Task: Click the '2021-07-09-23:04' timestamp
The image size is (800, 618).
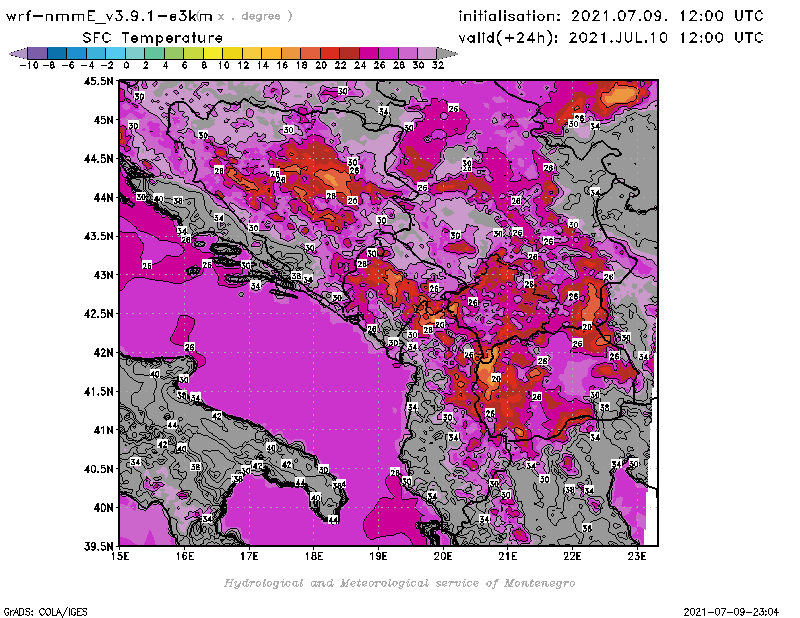Action: point(731,612)
